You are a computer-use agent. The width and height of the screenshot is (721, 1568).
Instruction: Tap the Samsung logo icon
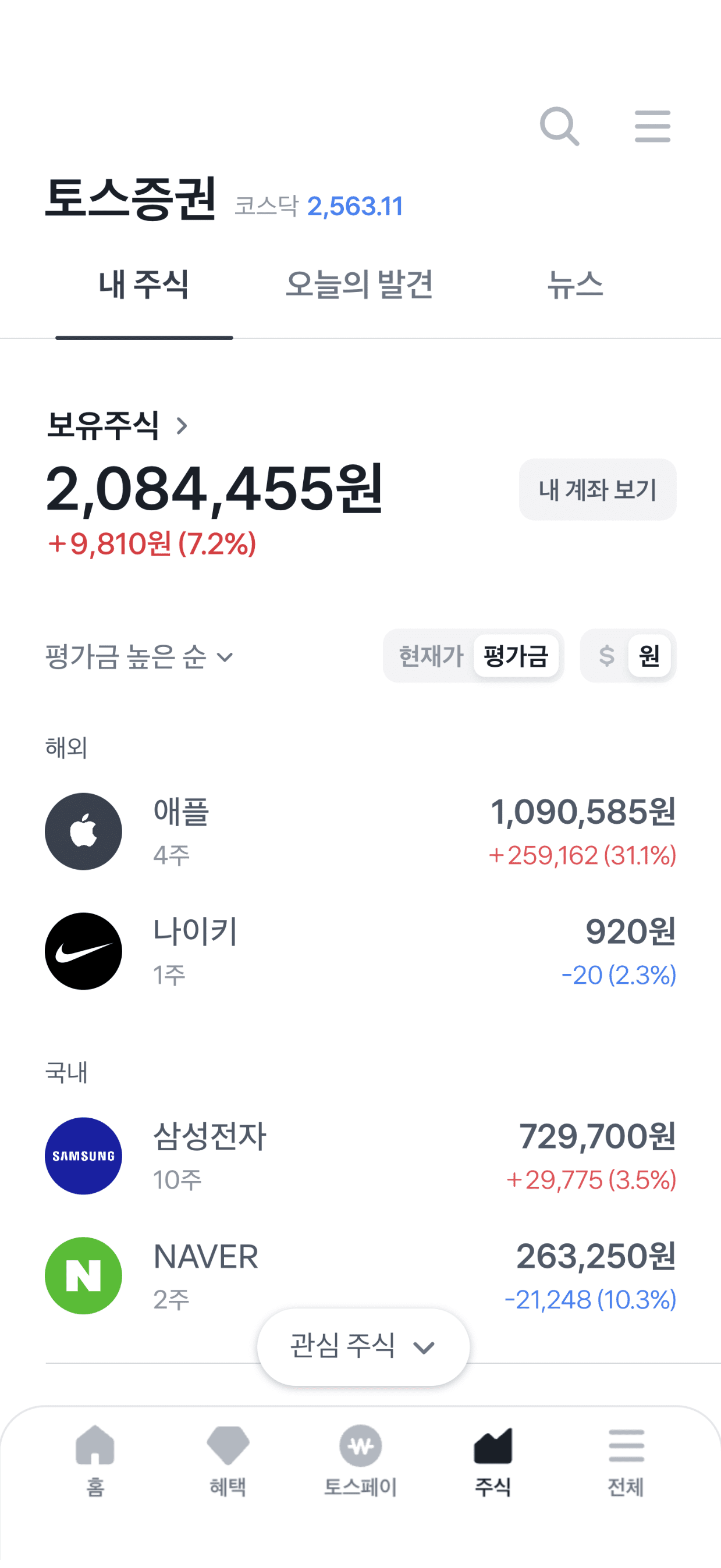(x=83, y=1155)
